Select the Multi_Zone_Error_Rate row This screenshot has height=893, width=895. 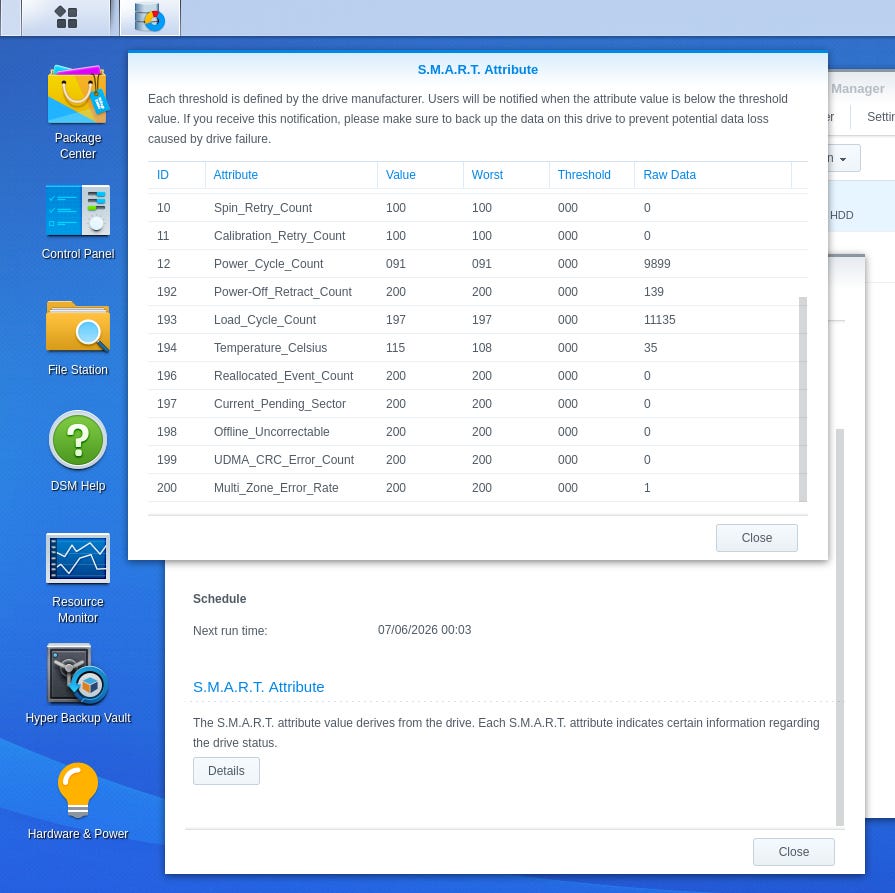point(478,488)
